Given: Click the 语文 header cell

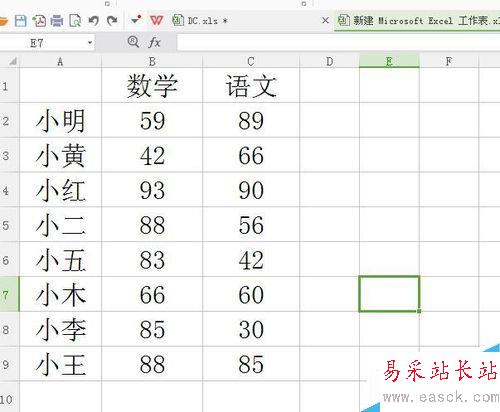Looking at the screenshot, I should (251, 85).
